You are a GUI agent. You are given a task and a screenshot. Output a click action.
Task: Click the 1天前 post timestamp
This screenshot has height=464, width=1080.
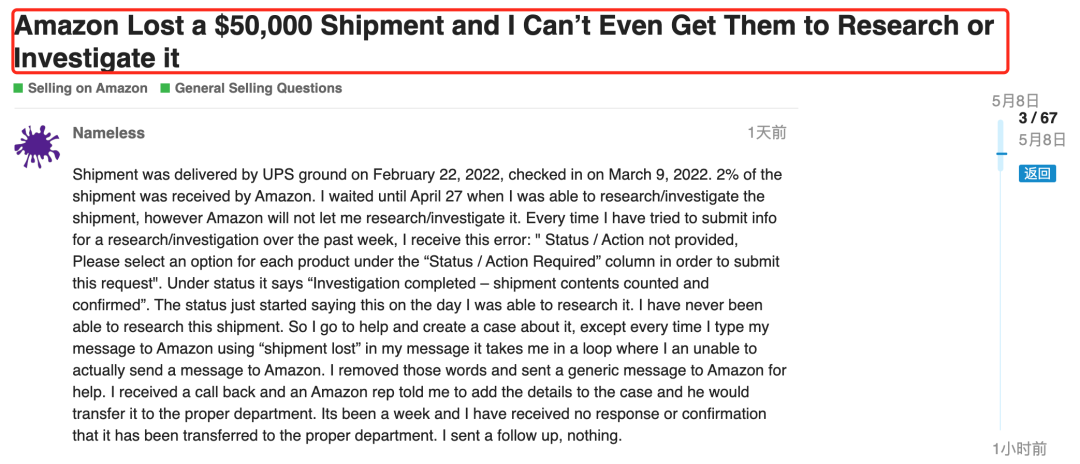coord(767,133)
